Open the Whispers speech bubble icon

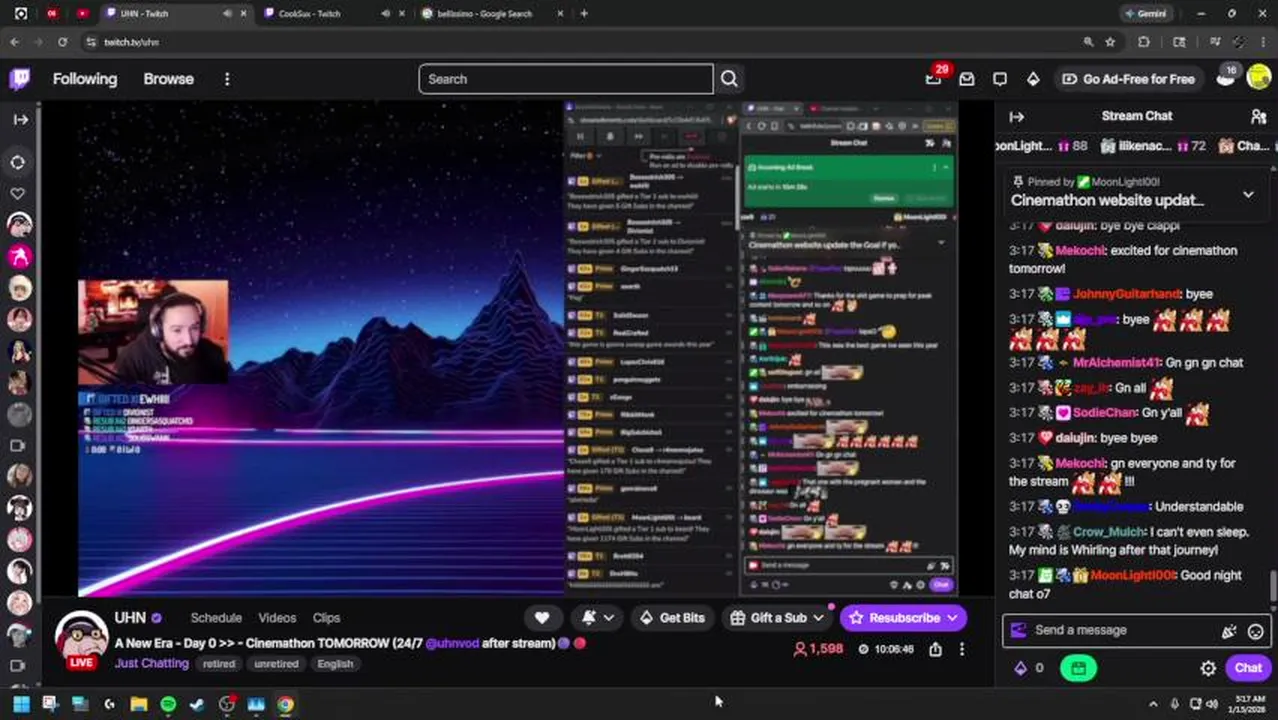1000,79
